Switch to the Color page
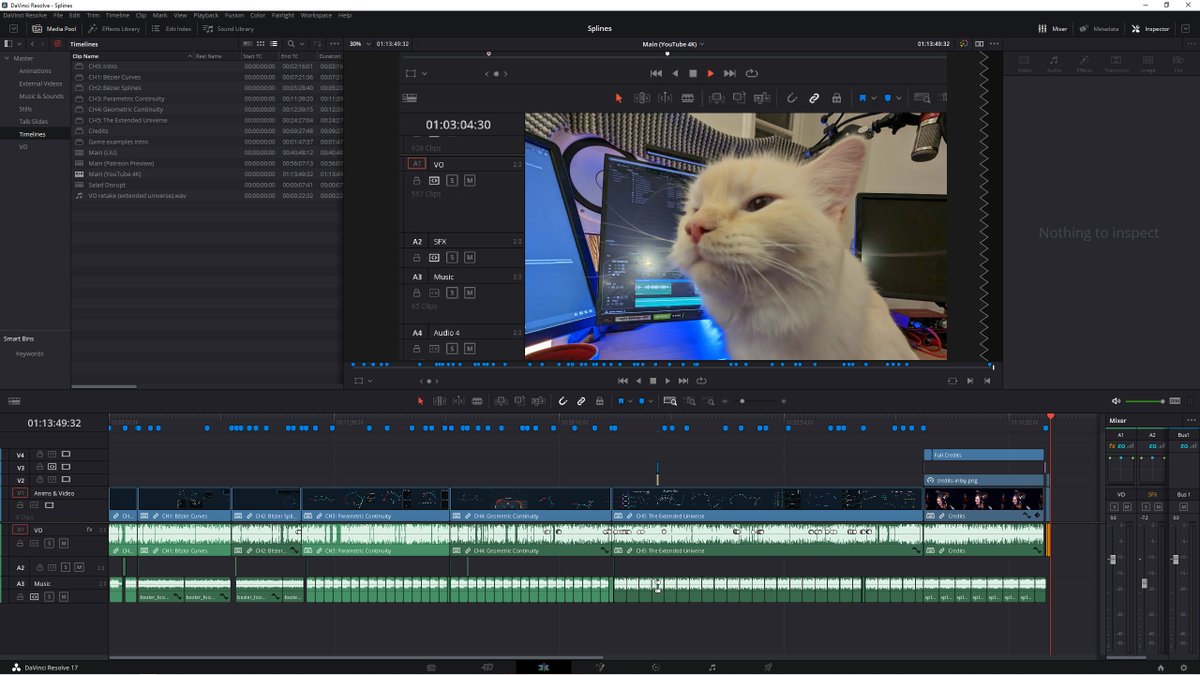 (x=656, y=665)
